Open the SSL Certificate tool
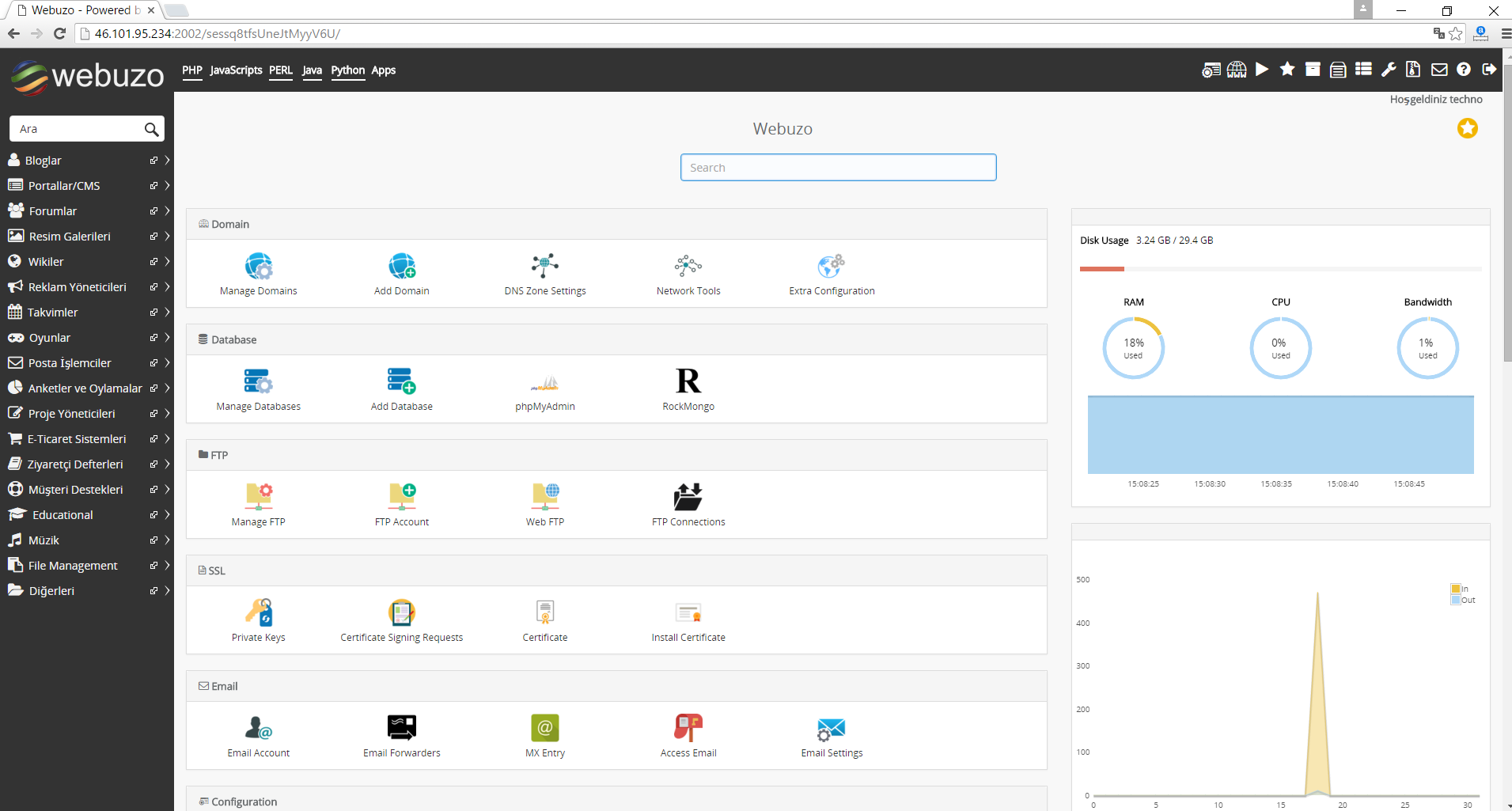The height and width of the screenshot is (811, 1512). (545, 620)
